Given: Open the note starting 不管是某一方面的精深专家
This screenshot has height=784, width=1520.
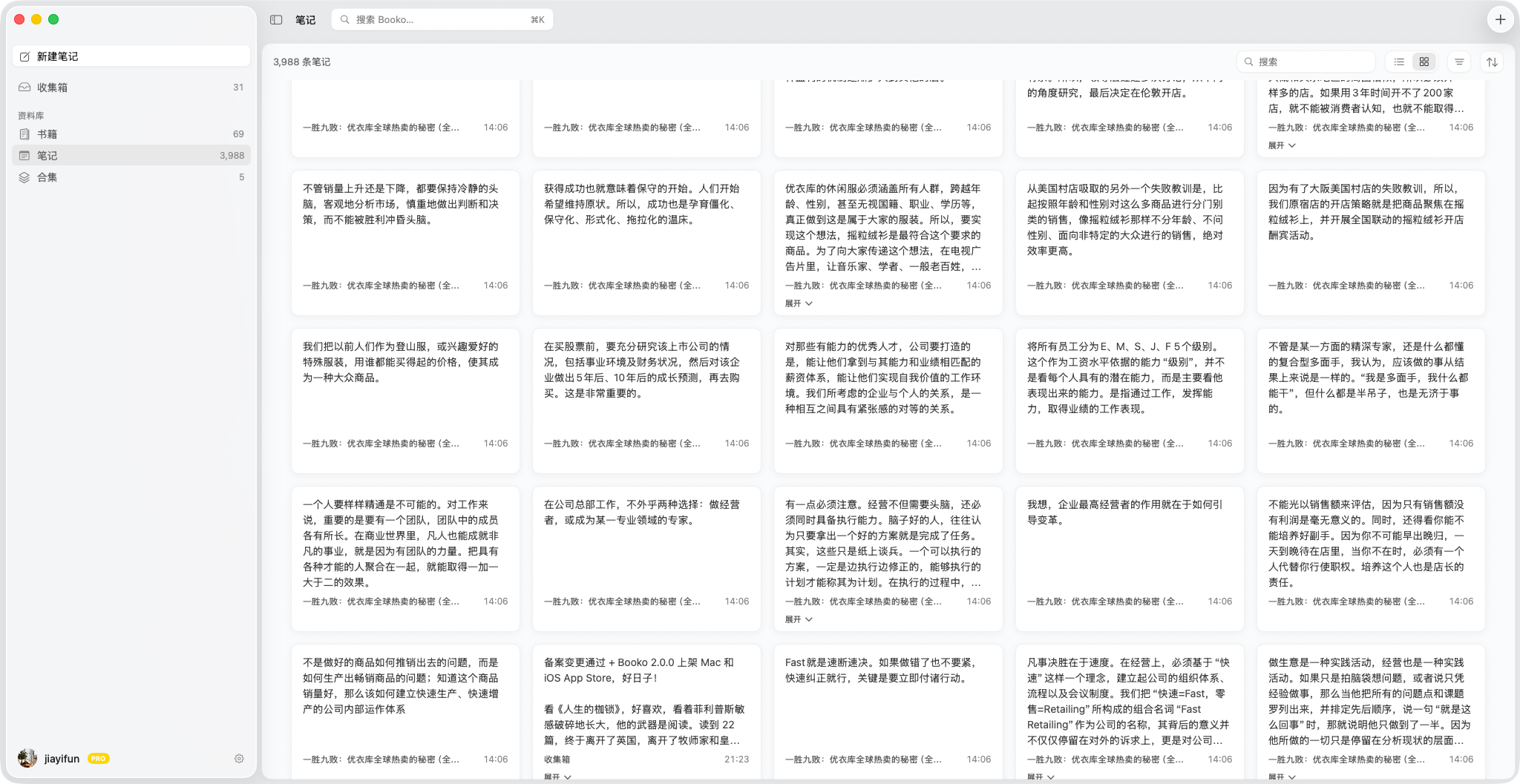Looking at the screenshot, I should (x=1371, y=401).
